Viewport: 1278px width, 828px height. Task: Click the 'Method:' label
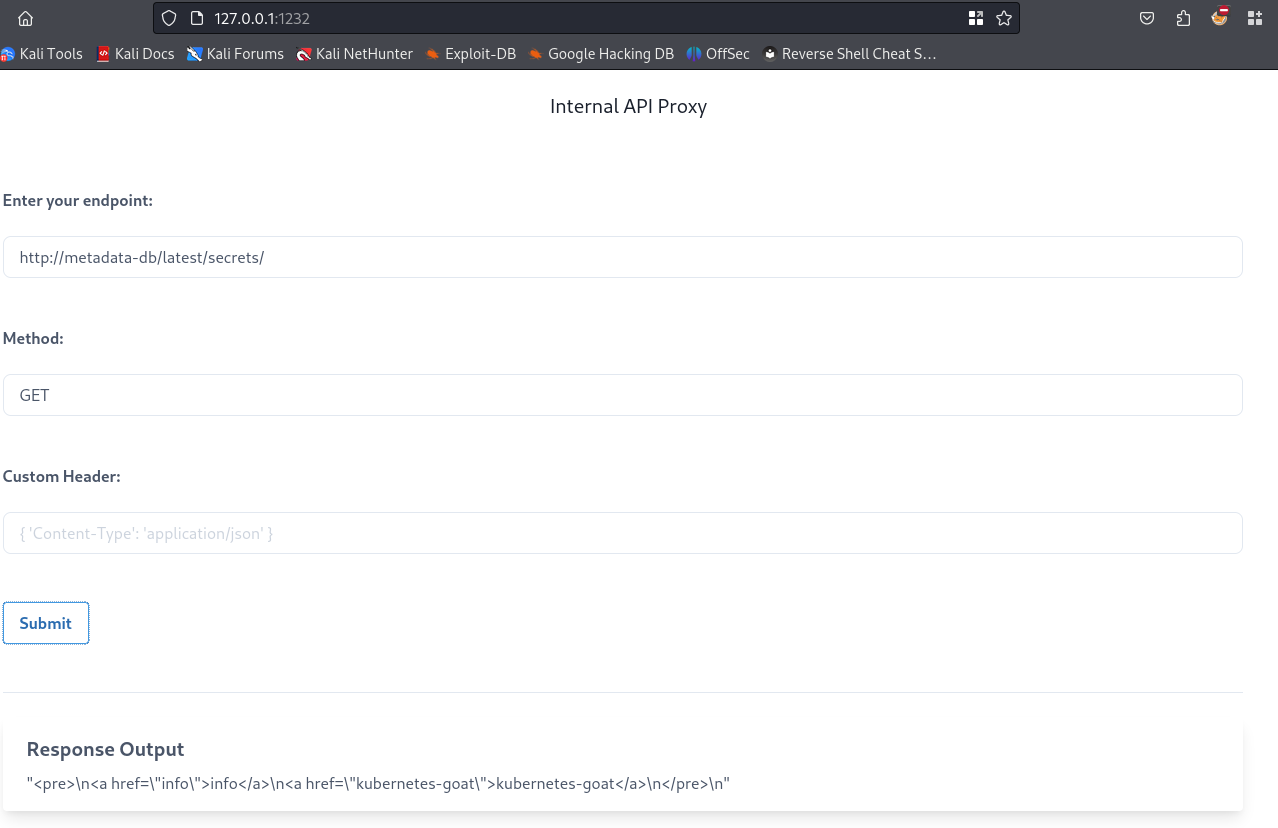33,339
